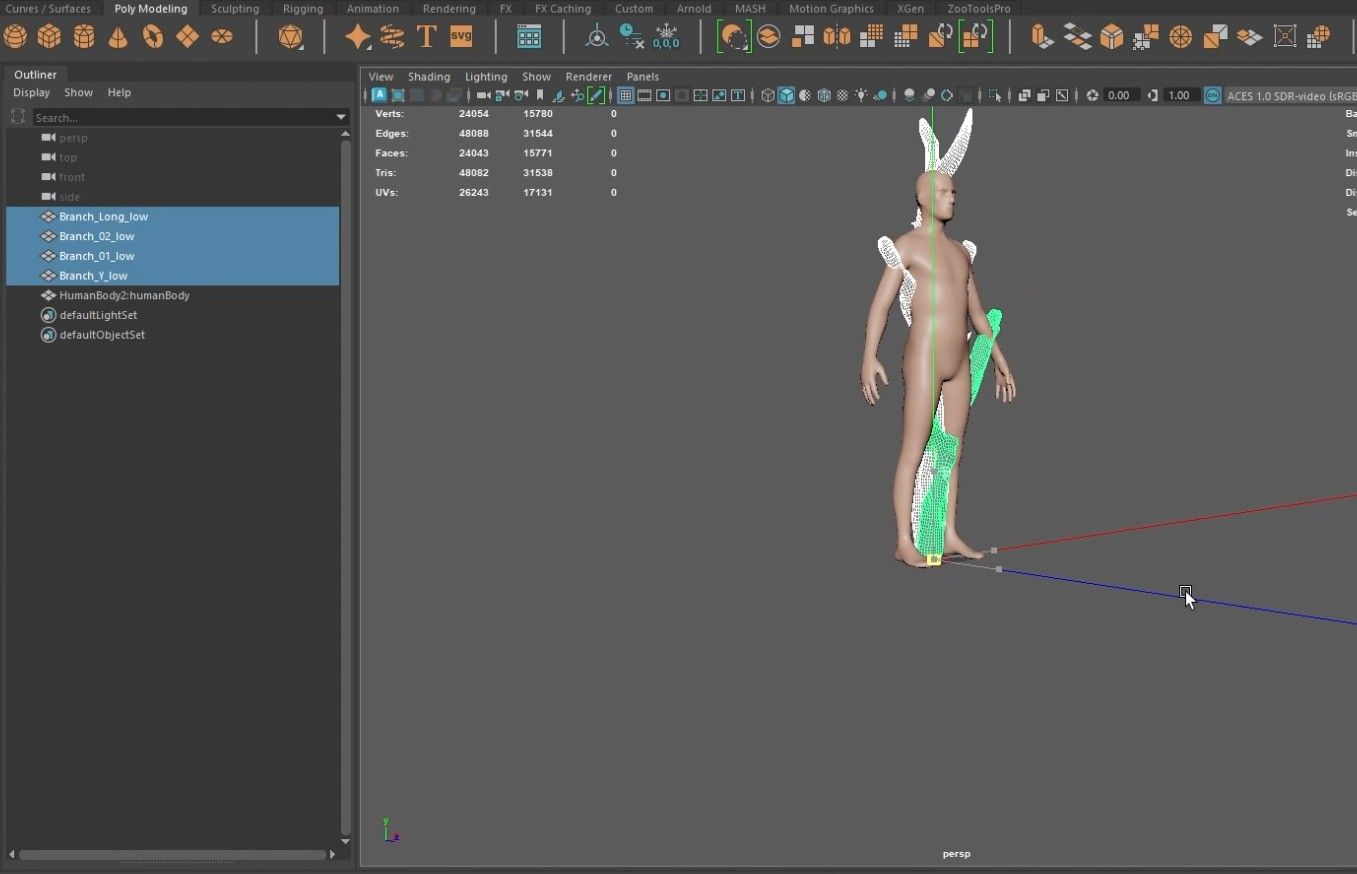Screen dimensions: 1357x874
Task: Open the ACES 1.0 SDR-video view transform dropdown
Action: click(x=1290, y=96)
